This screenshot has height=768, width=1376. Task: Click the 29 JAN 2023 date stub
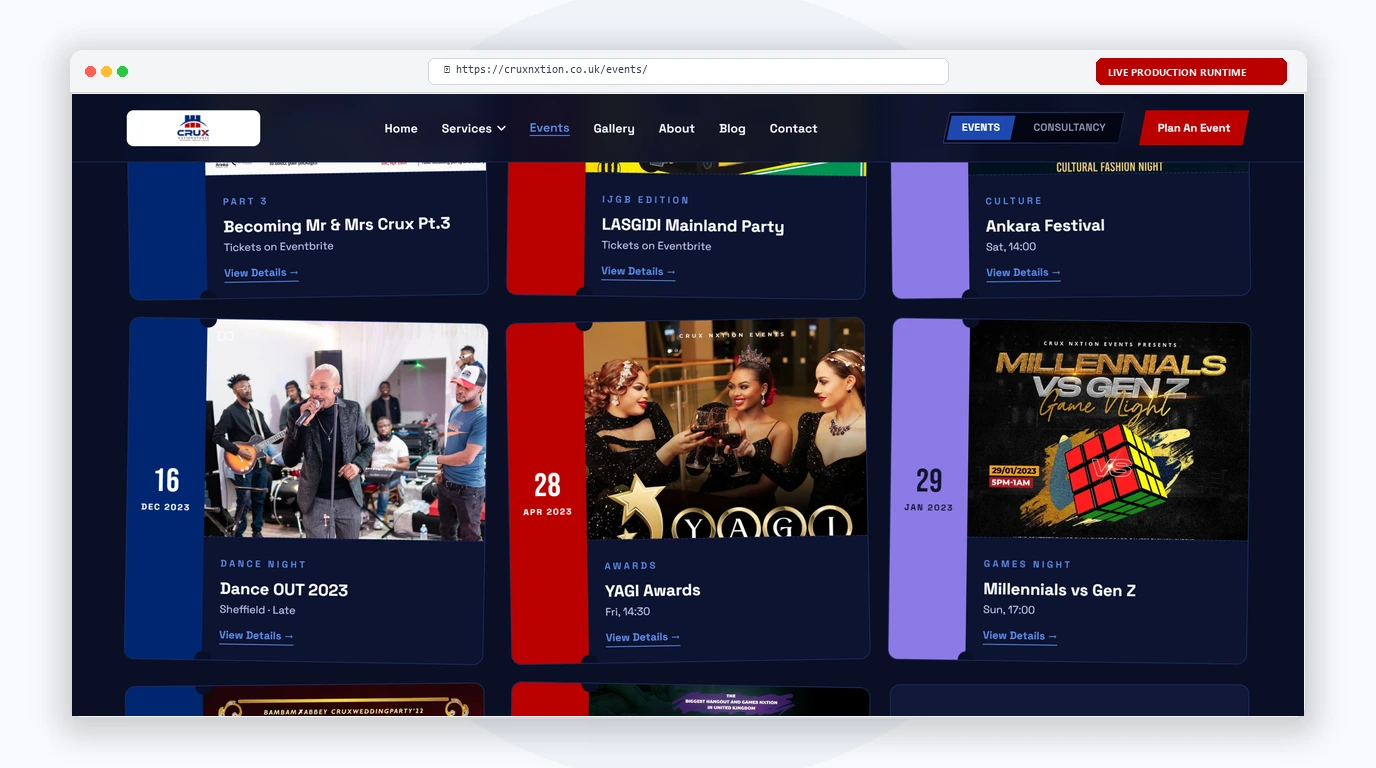tap(929, 488)
